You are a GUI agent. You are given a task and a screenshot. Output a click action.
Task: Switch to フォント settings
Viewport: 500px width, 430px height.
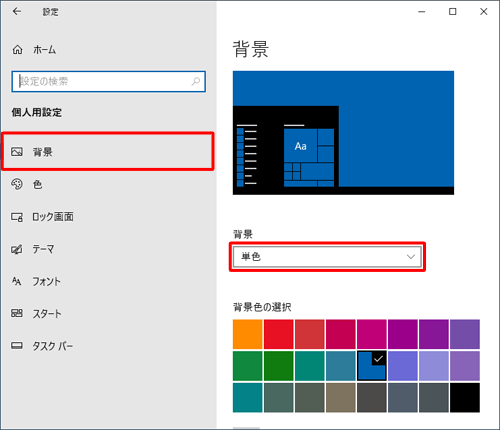click(109, 281)
